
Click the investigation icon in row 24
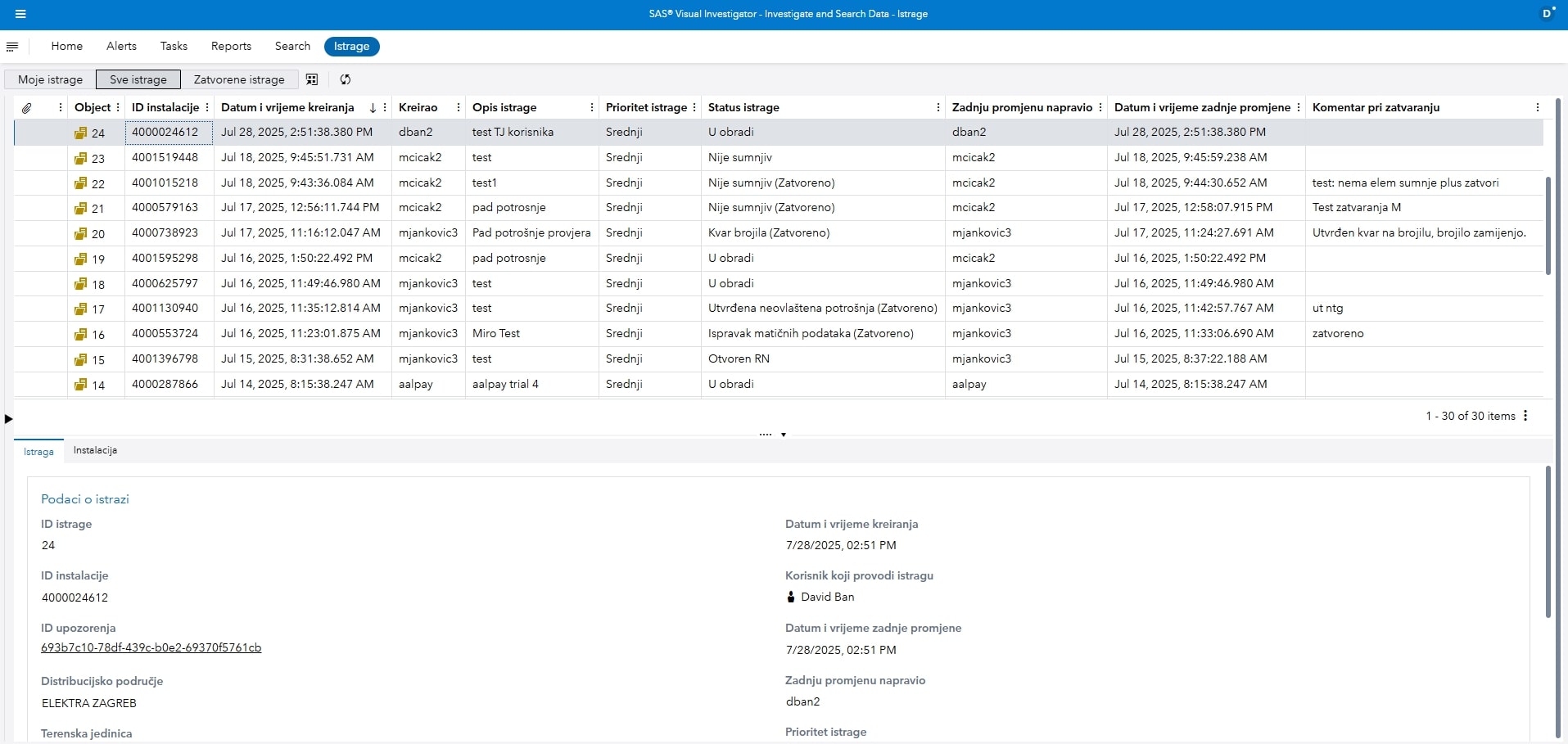[x=80, y=133]
